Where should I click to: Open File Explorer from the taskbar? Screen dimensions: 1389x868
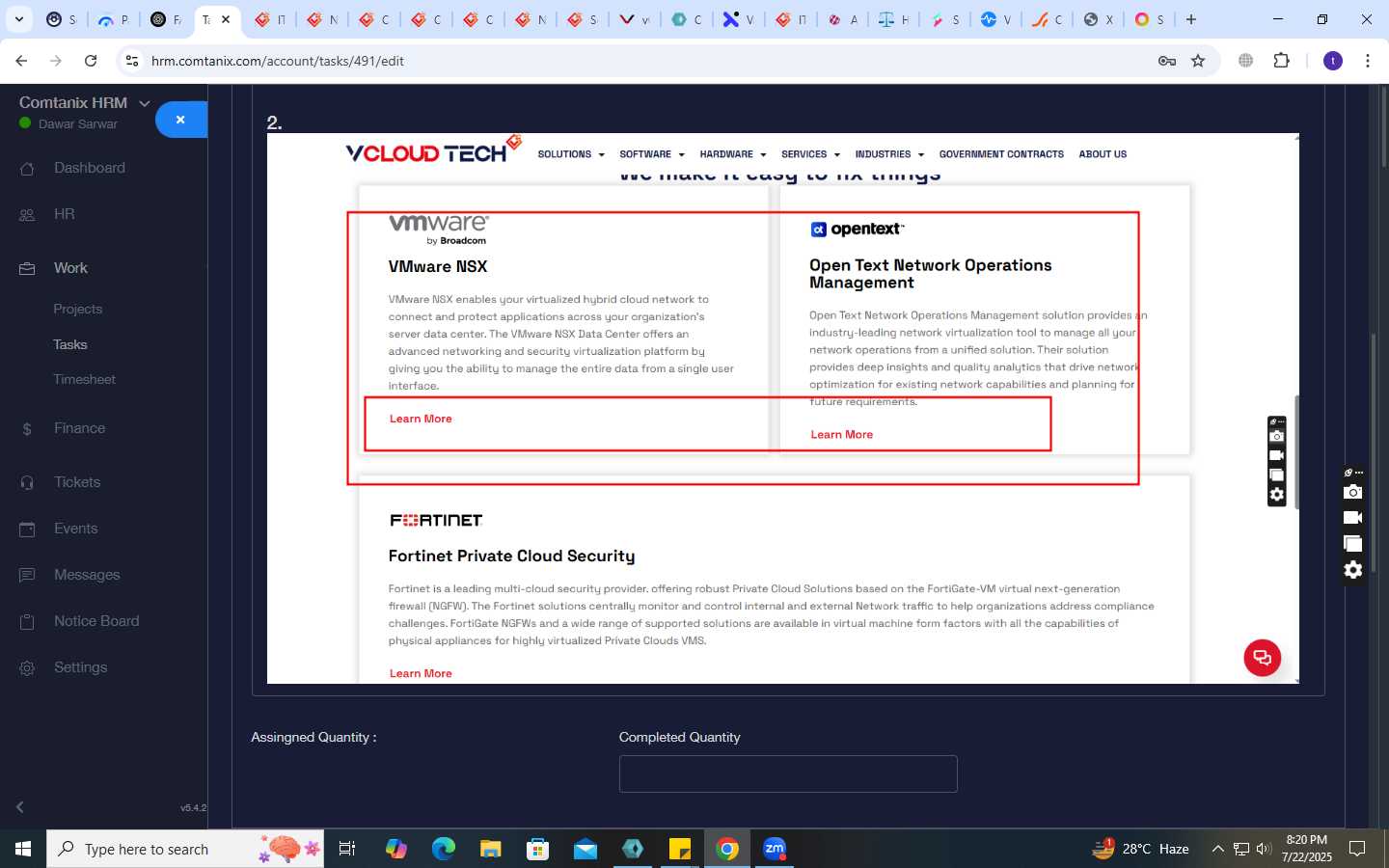coord(491,849)
